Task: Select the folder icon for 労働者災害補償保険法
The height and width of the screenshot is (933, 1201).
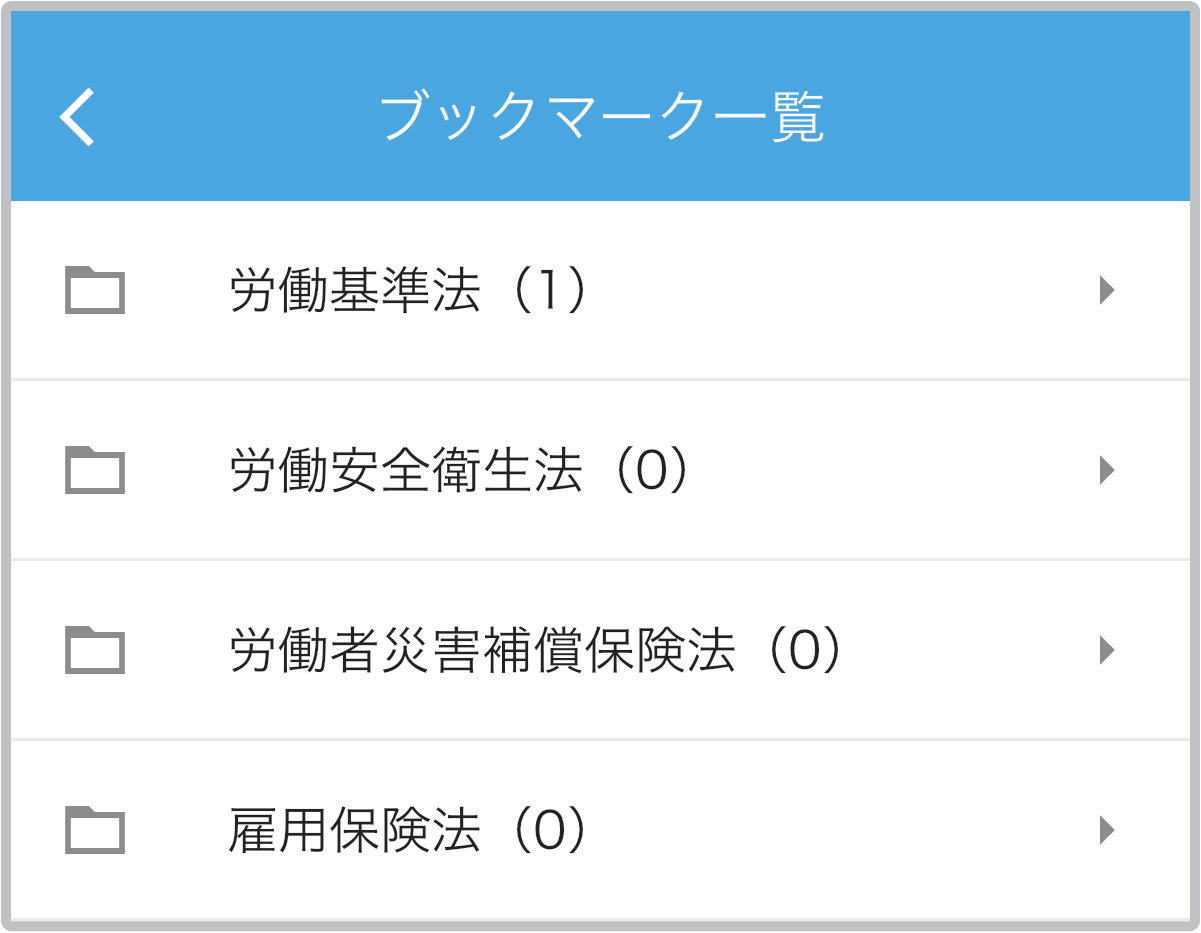Action: pos(95,650)
